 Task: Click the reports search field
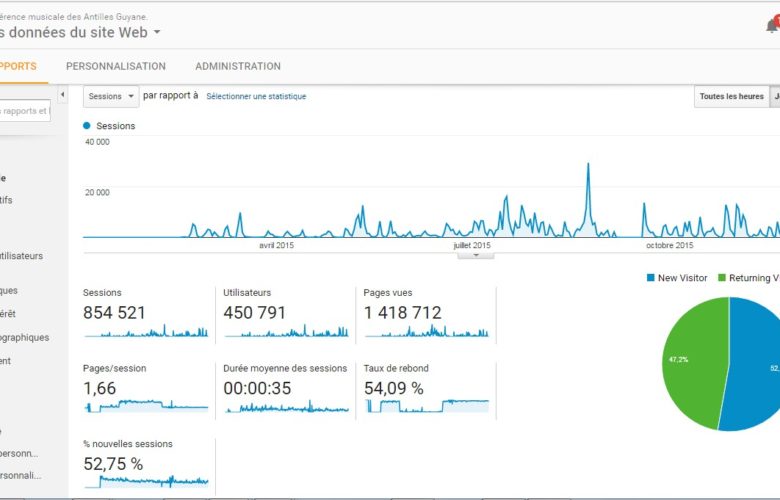25,111
